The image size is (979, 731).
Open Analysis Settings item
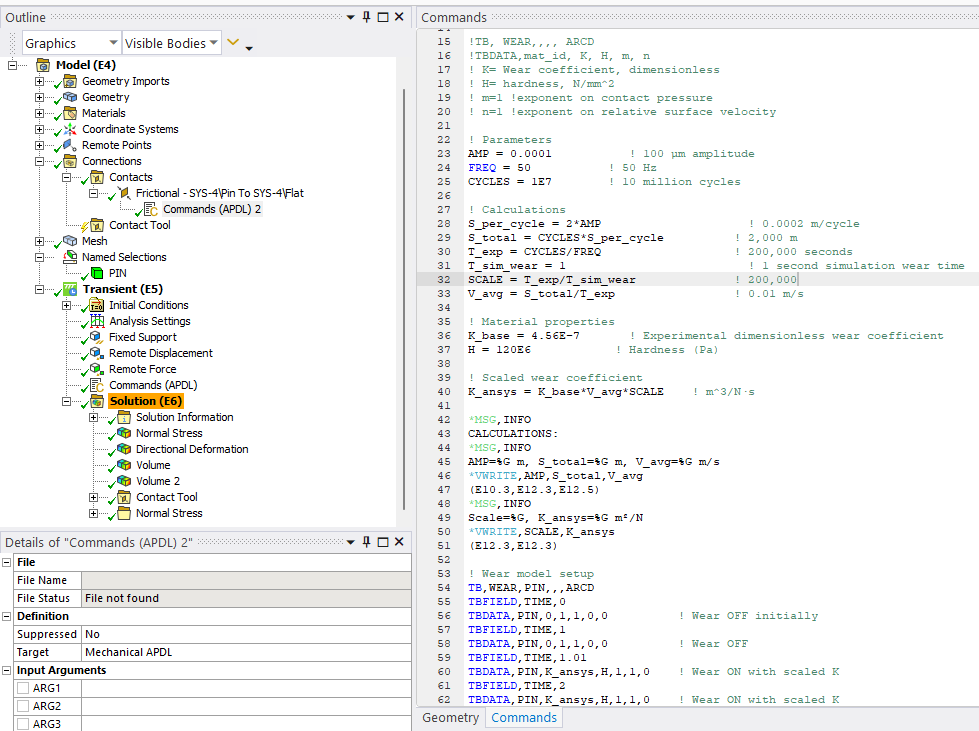[149, 321]
